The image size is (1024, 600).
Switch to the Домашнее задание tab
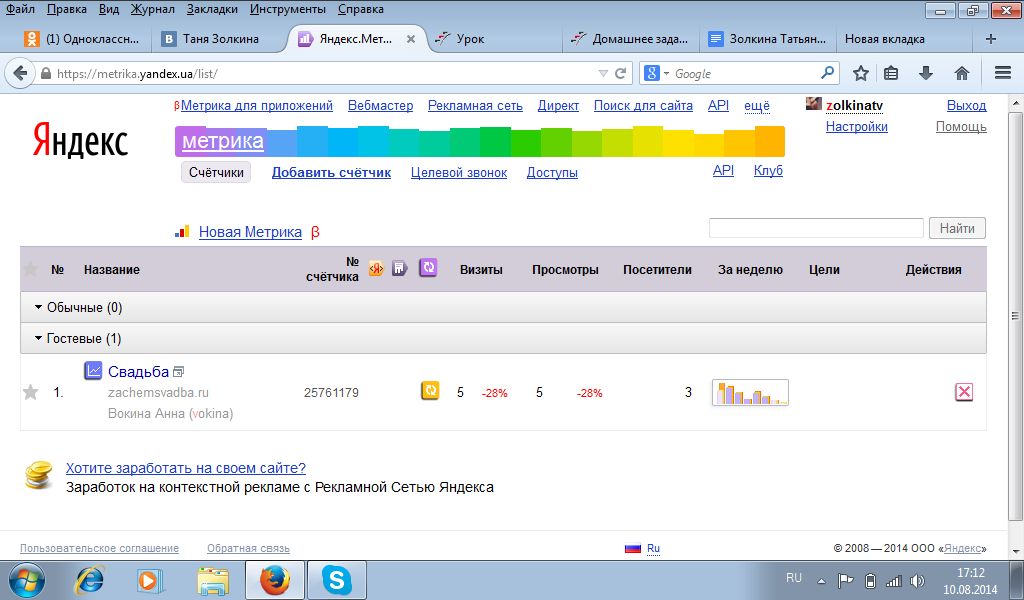(x=630, y=39)
